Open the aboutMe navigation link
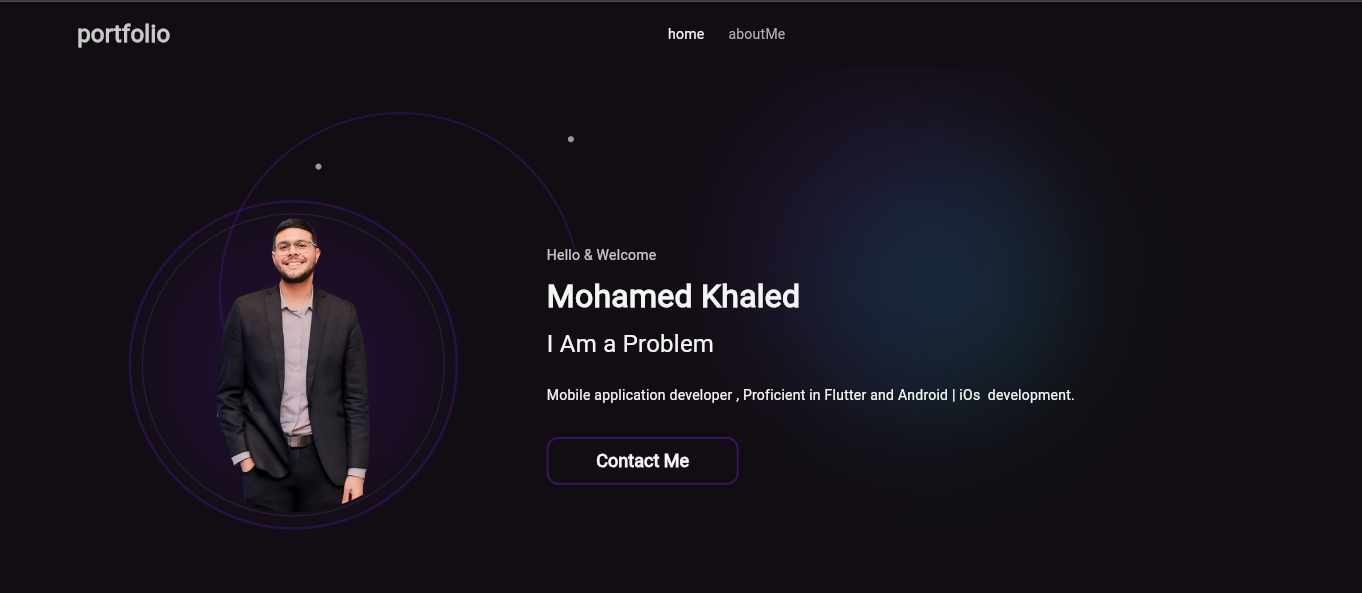 click(x=756, y=33)
